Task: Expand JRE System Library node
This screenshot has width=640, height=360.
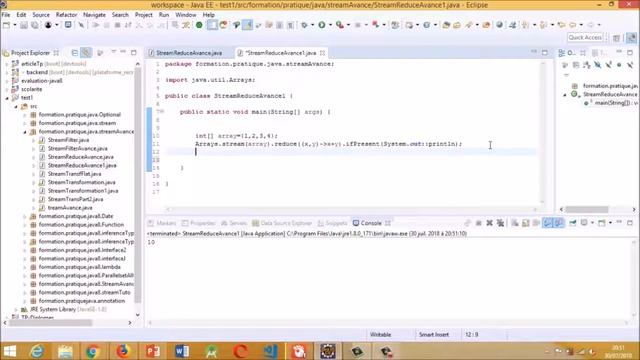Action: pyautogui.click(x=16, y=309)
